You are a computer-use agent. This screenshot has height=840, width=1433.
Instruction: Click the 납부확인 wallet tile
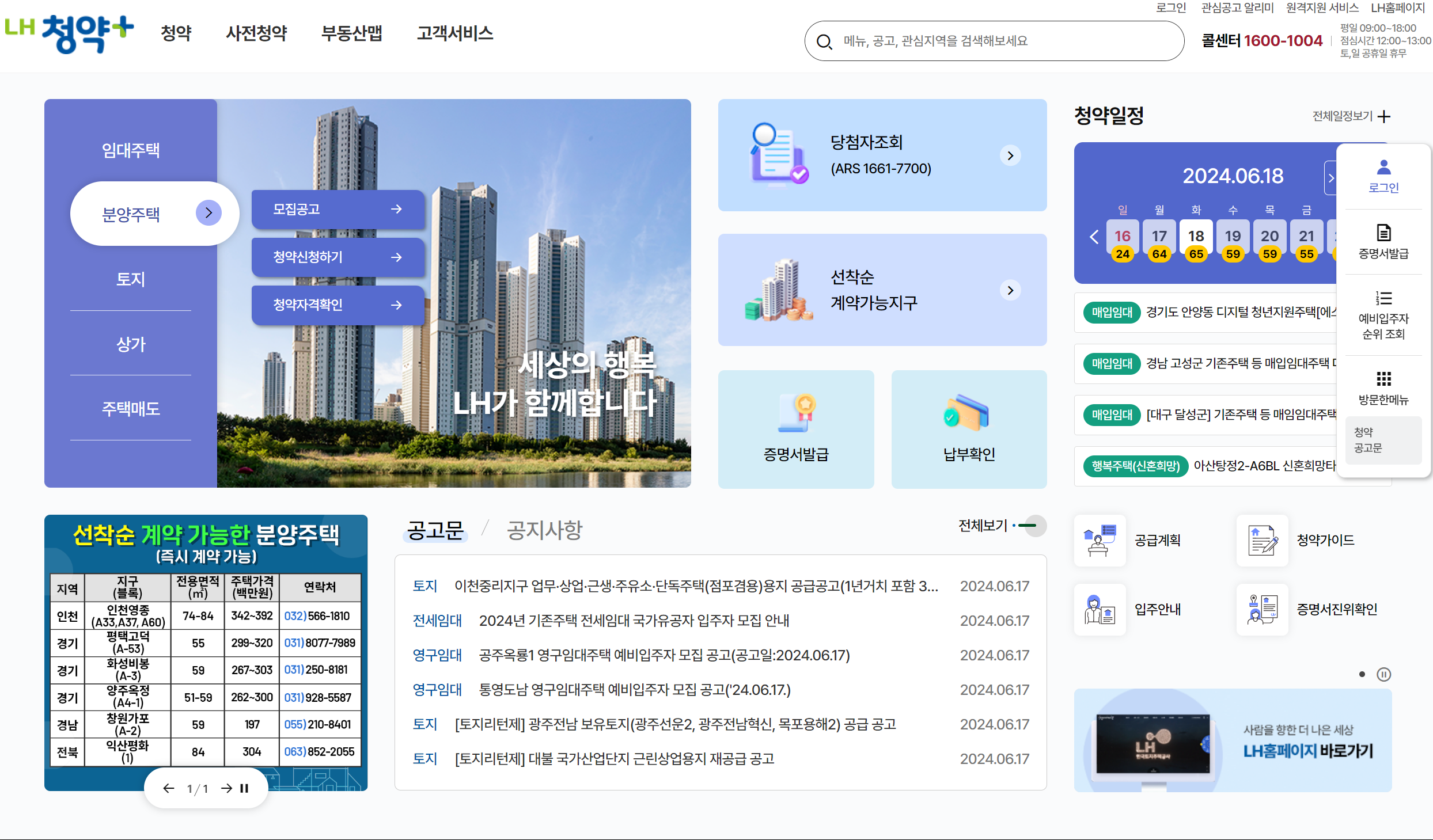tap(969, 429)
